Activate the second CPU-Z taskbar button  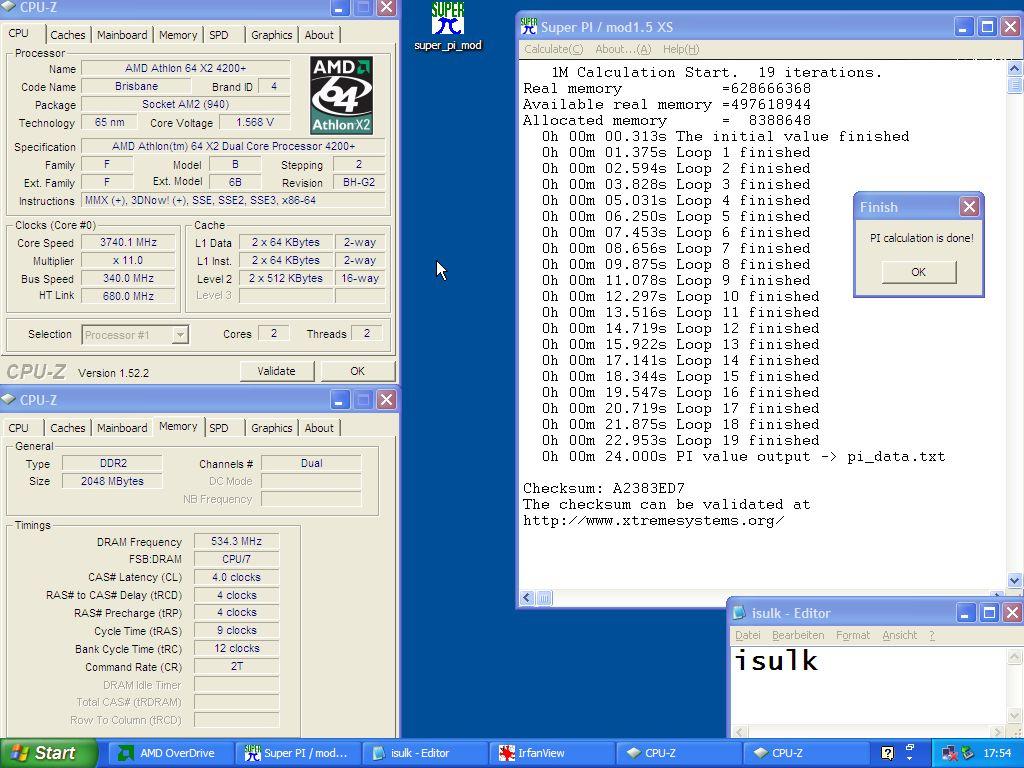pos(807,753)
